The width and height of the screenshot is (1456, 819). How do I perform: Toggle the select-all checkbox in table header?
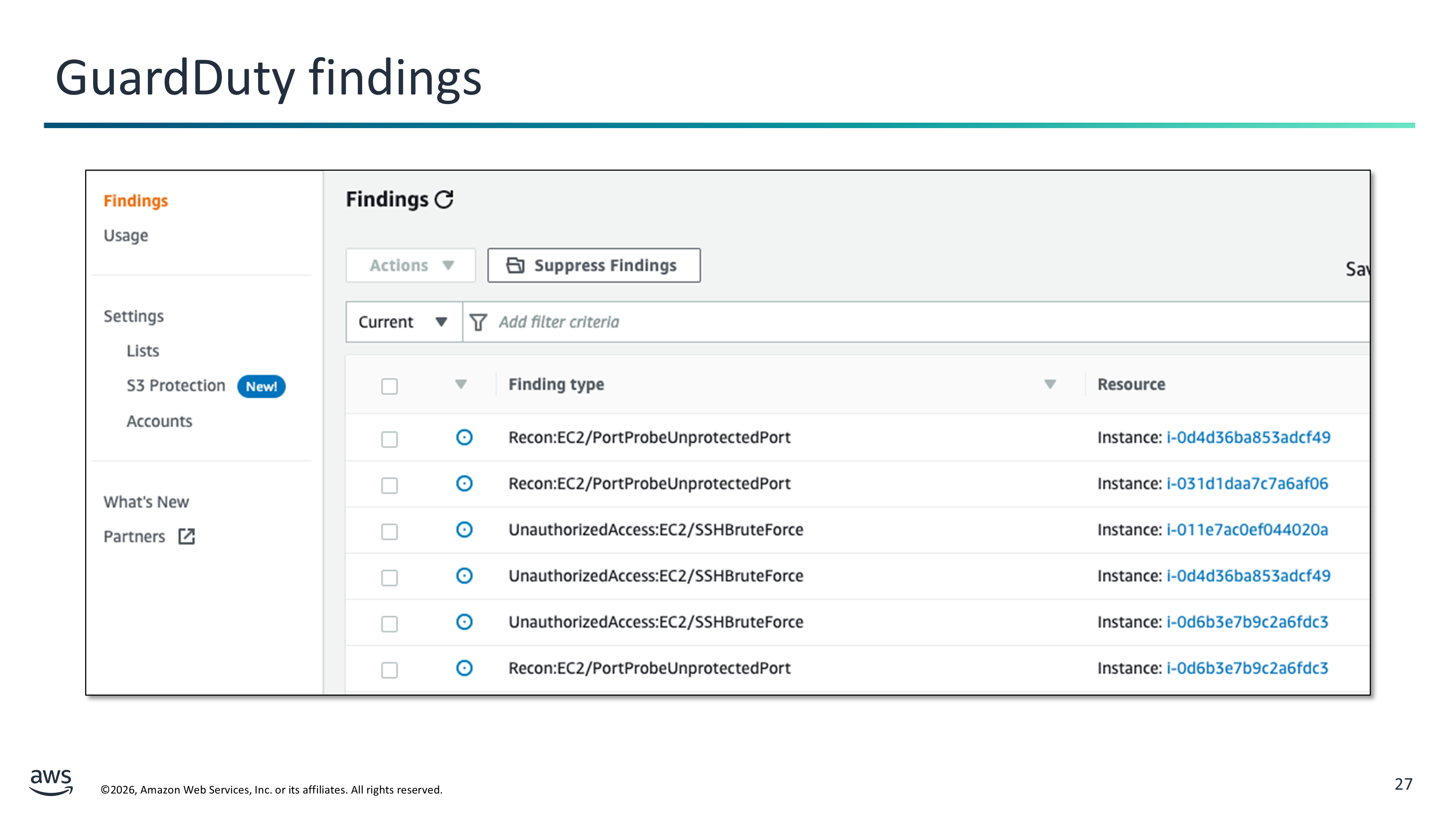[x=389, y=386]
